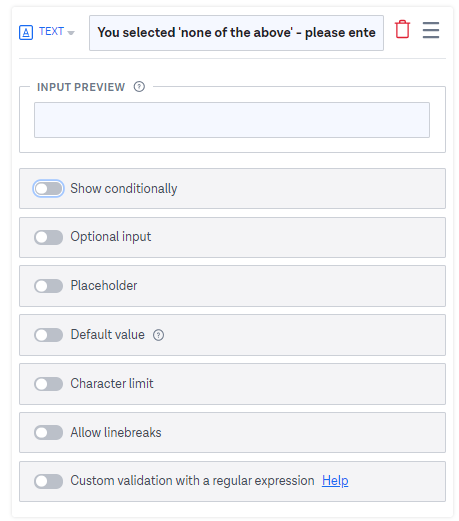This screenshot has height=521, width=459.
Task: Click the 'Character limit' label text
Action: tap(112, 383)
